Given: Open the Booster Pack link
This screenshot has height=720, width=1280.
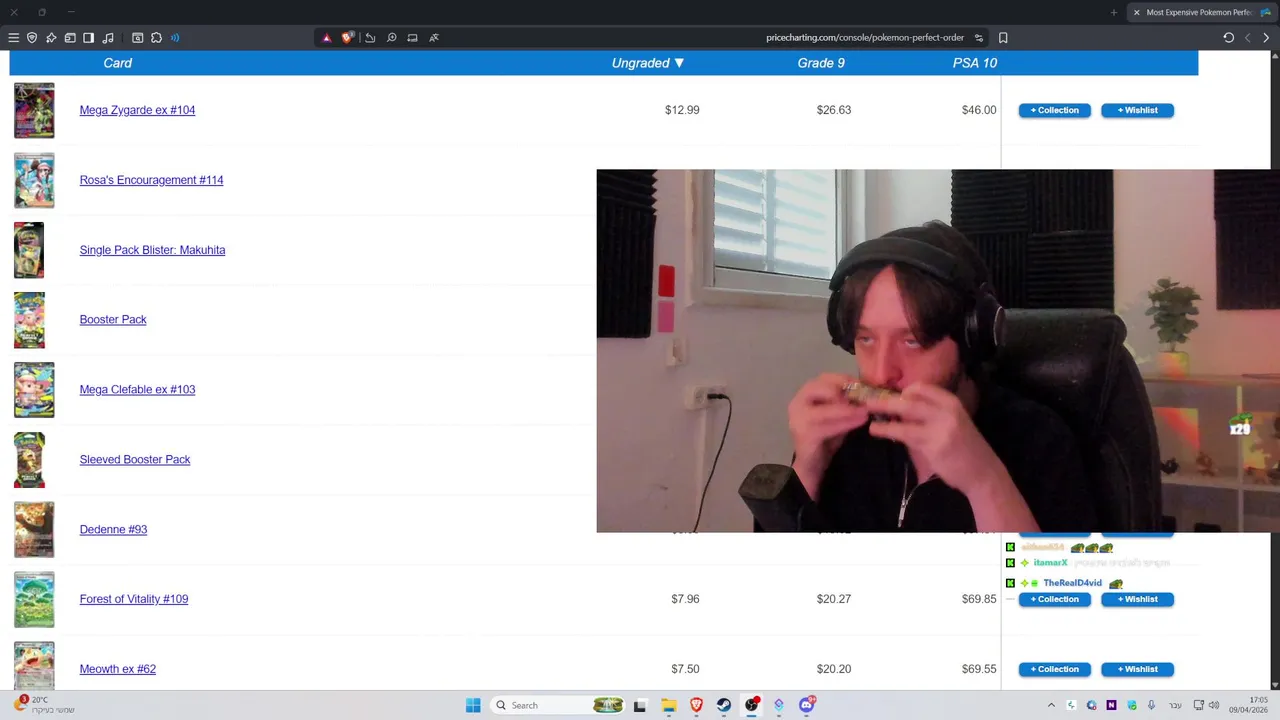Looking at the screenshot, I should click(113, 319).
